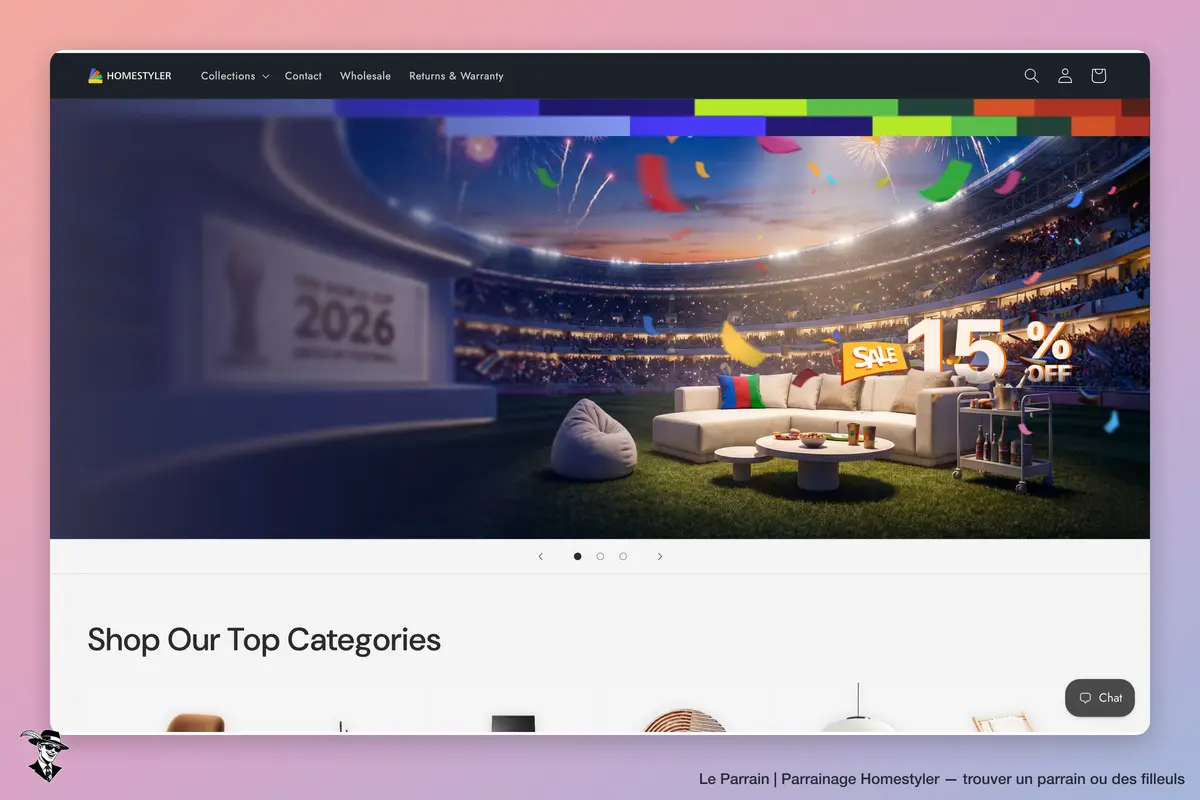Viewport: 1200px width, 800px height.
Task: Click the Homestyler logo
Action: click(x=129, y=76)
